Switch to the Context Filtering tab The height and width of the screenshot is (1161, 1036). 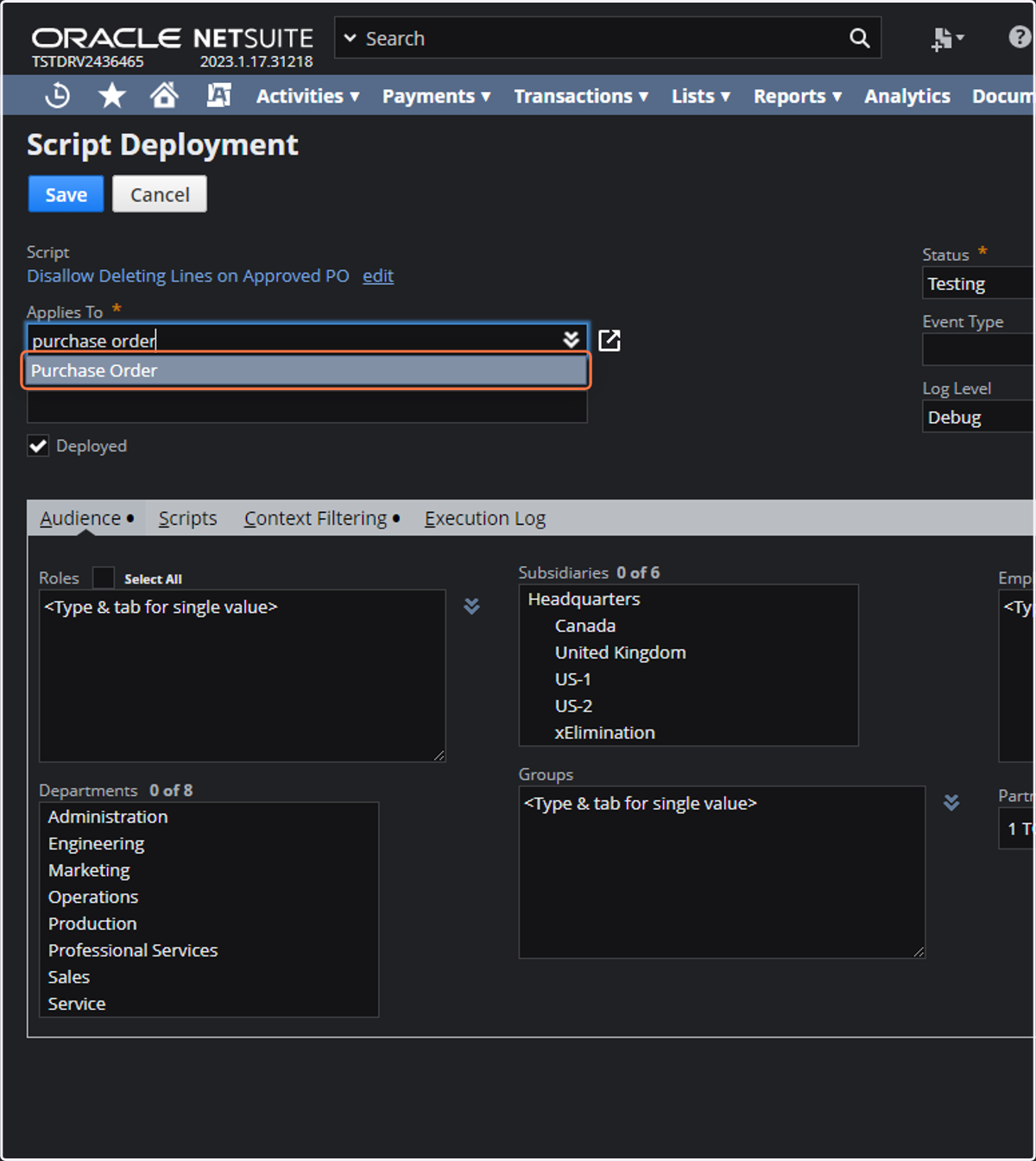click(321, 518)
